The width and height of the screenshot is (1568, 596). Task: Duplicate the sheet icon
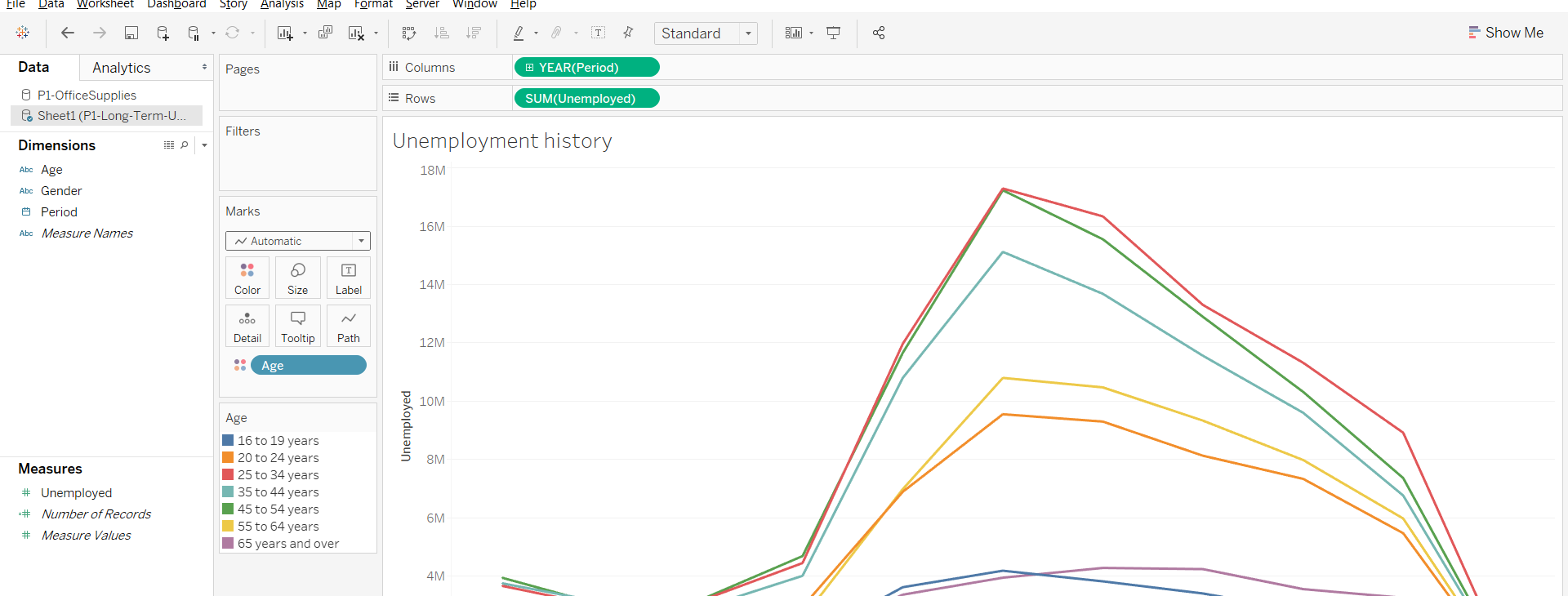coord(325,33)
